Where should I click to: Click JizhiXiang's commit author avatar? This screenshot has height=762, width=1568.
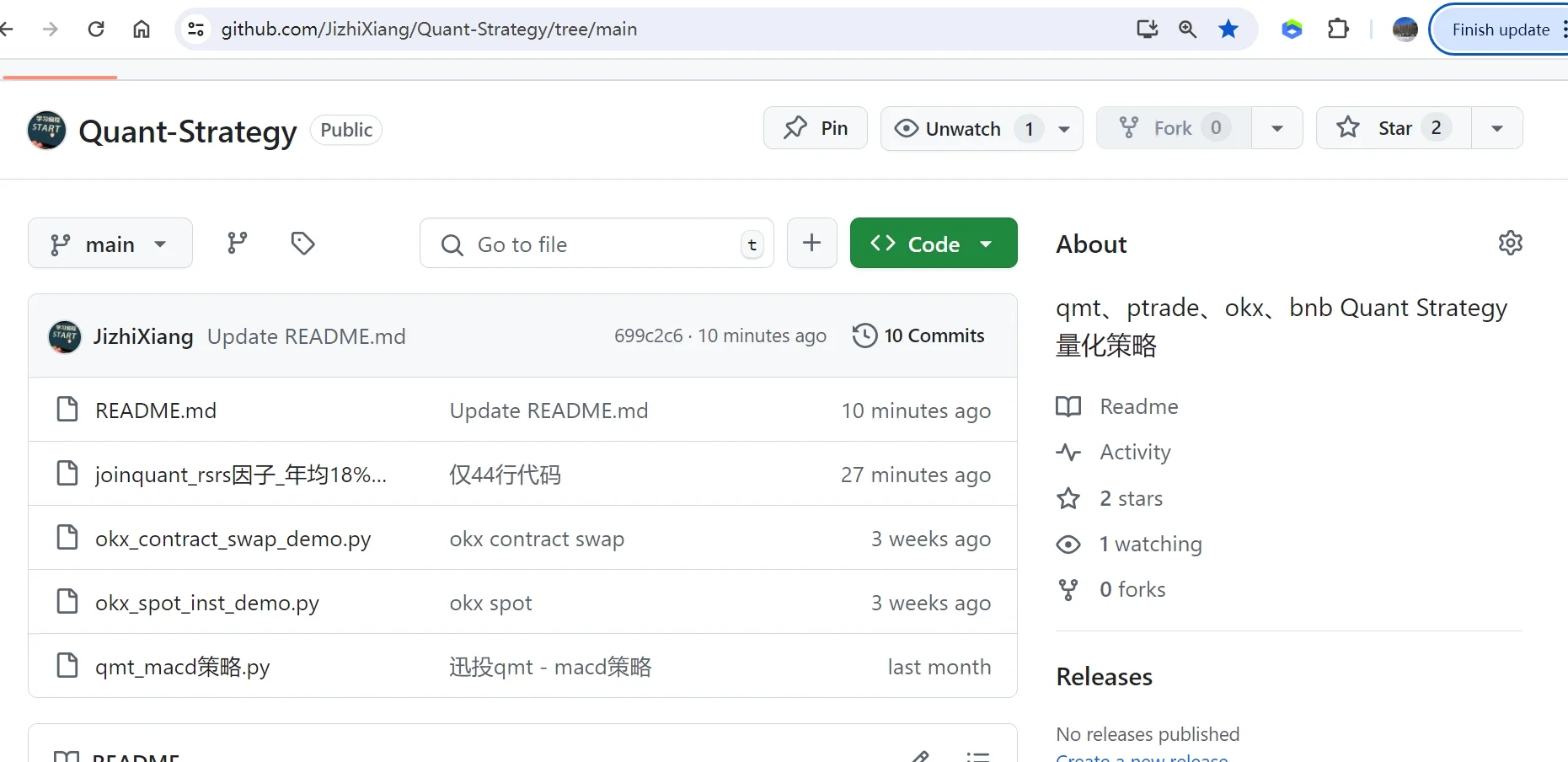tap(65, 336)
